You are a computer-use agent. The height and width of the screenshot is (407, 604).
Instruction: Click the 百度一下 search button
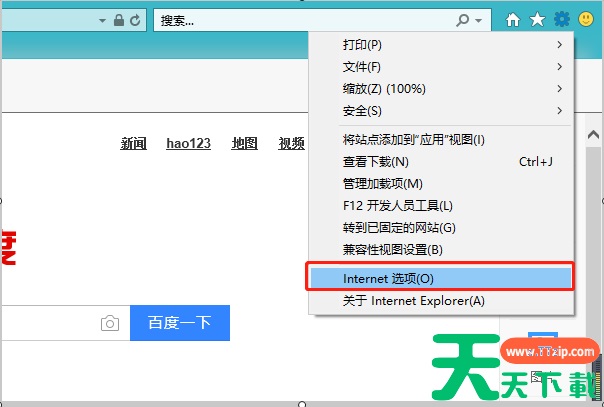tap(180, 323)
